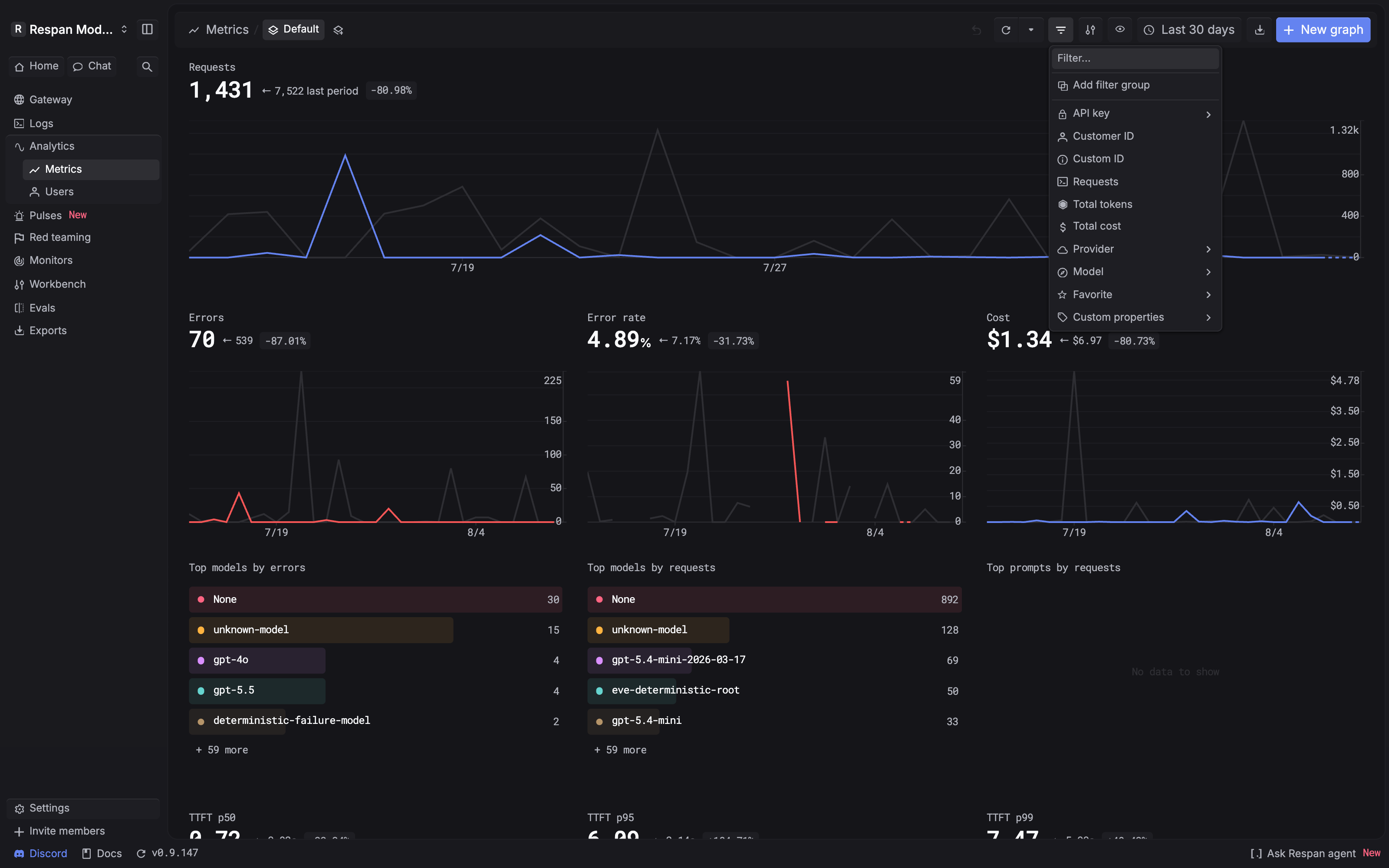Toggle the eye visibility icon
The width and height of the screenshot is (1389, 868).
[x=1120, y=30]
